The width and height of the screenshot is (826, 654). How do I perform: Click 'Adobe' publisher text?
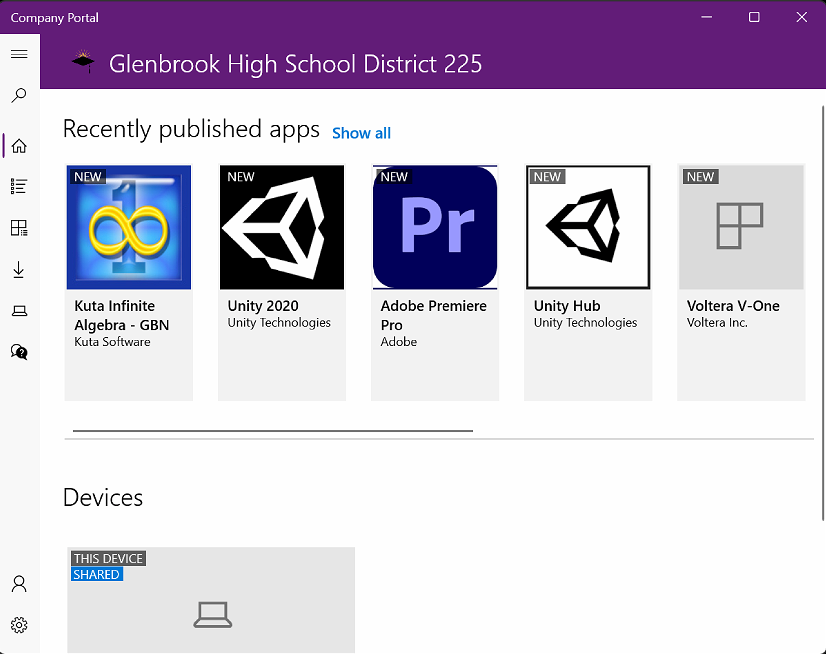[399, 341]
